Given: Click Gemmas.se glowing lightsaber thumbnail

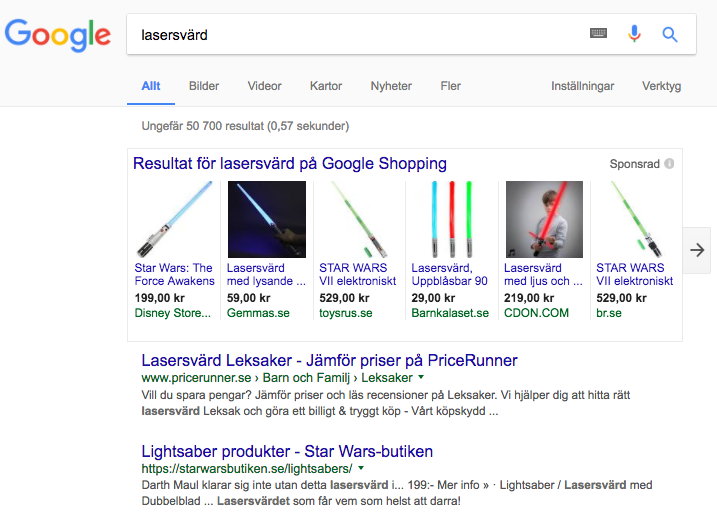Looking at the screenshot, I should click(267, 219).
